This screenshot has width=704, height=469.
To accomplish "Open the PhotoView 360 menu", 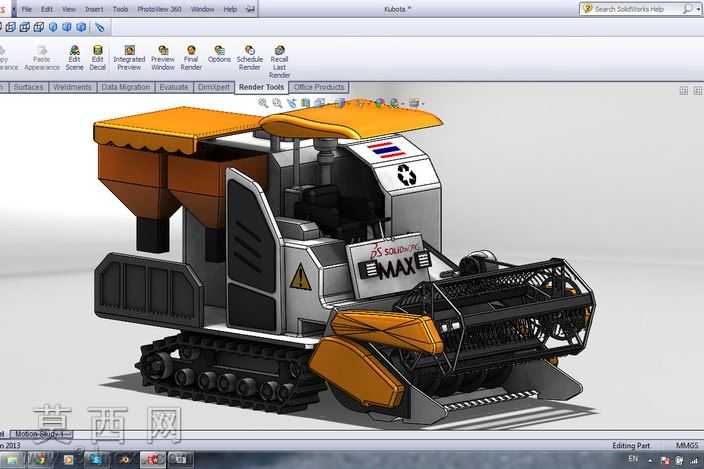I will [159, 9].
